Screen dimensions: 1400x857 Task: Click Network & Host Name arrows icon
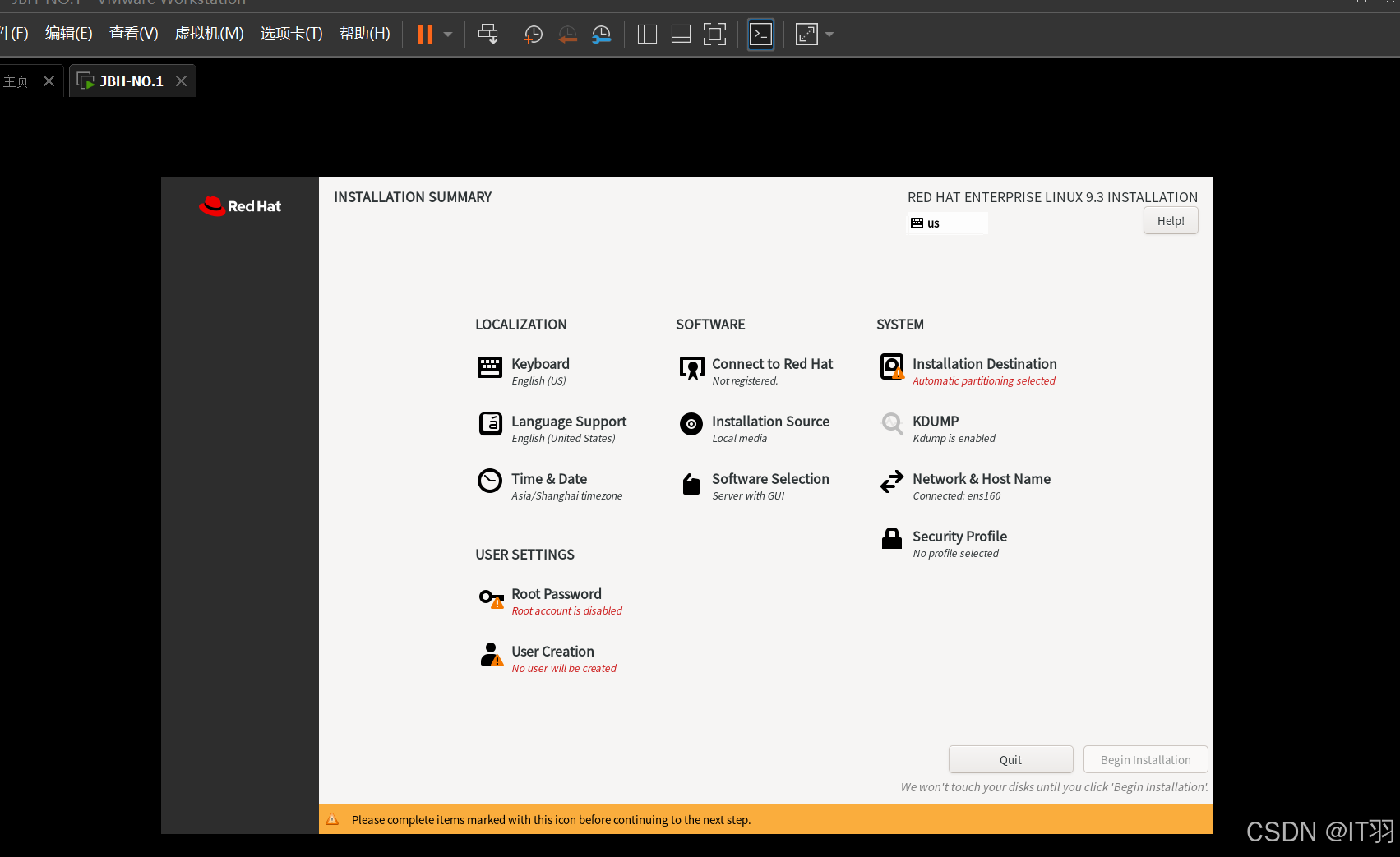pyautogui.click(x=892, y=481)
